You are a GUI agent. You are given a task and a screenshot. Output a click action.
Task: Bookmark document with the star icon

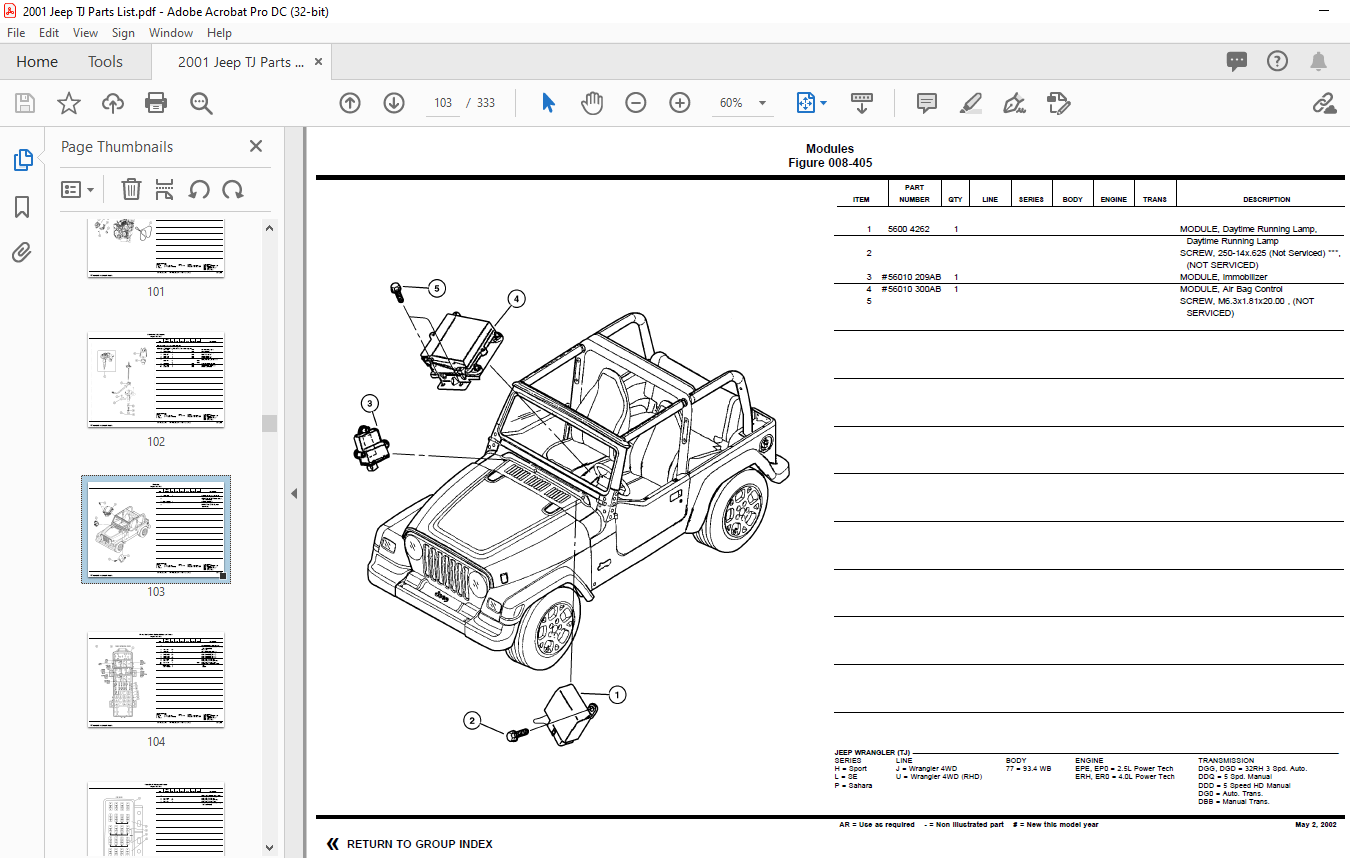point(69,103)
